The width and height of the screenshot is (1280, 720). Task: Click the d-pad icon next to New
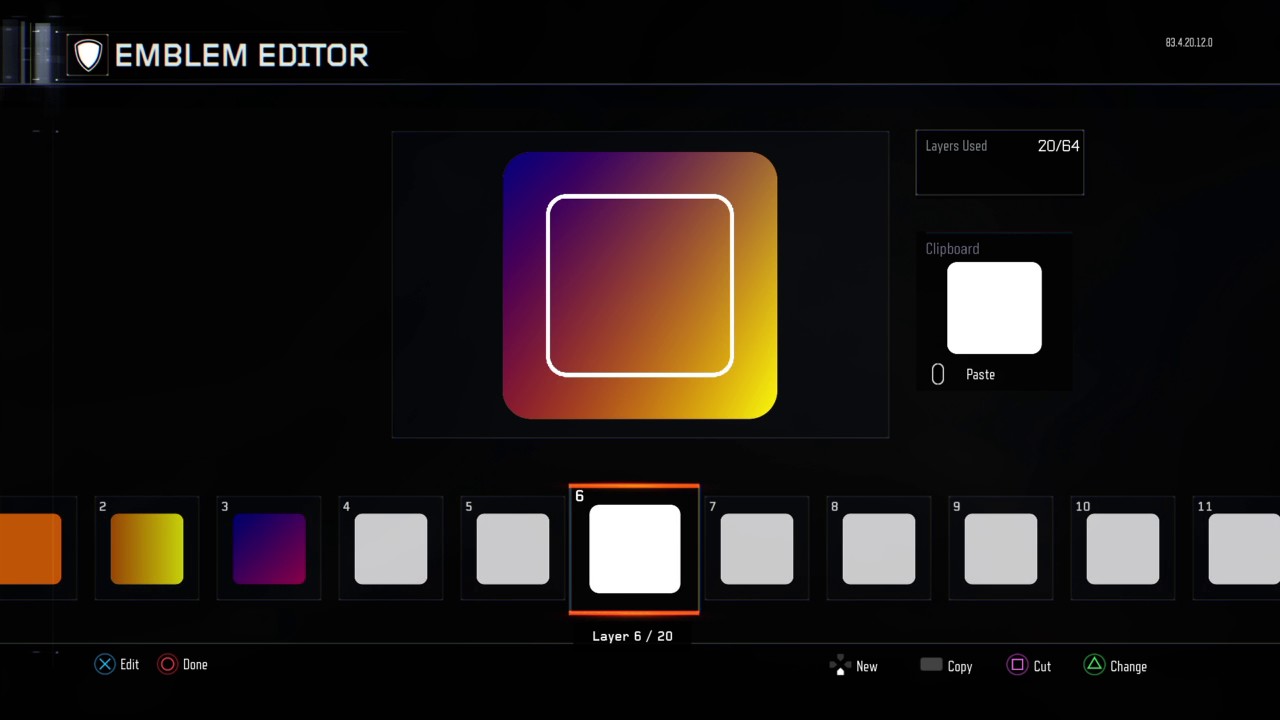[x=840, y=666]
